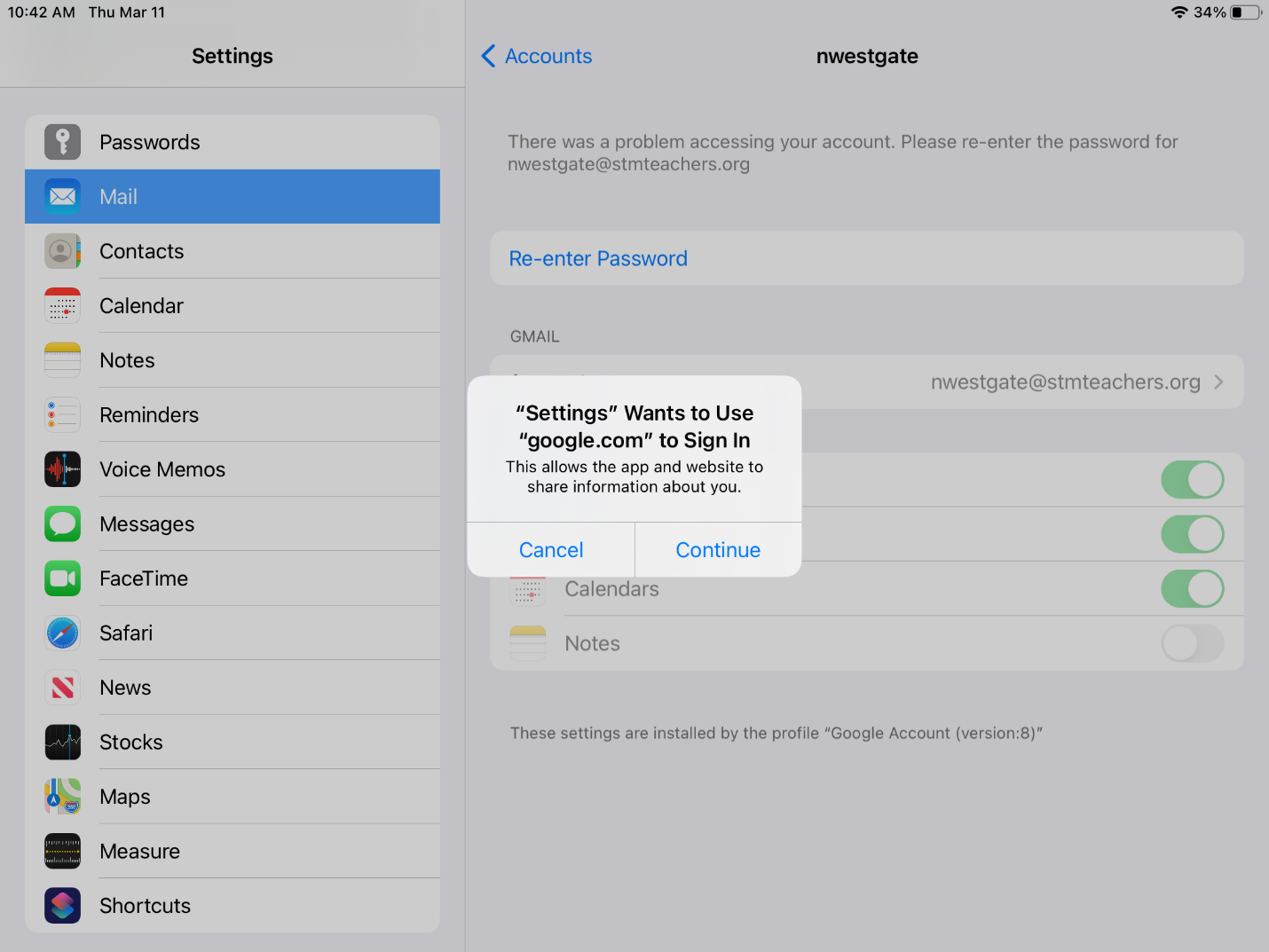Open News settings
This screenshot has height=952, width=1269.
click(233, 688)
